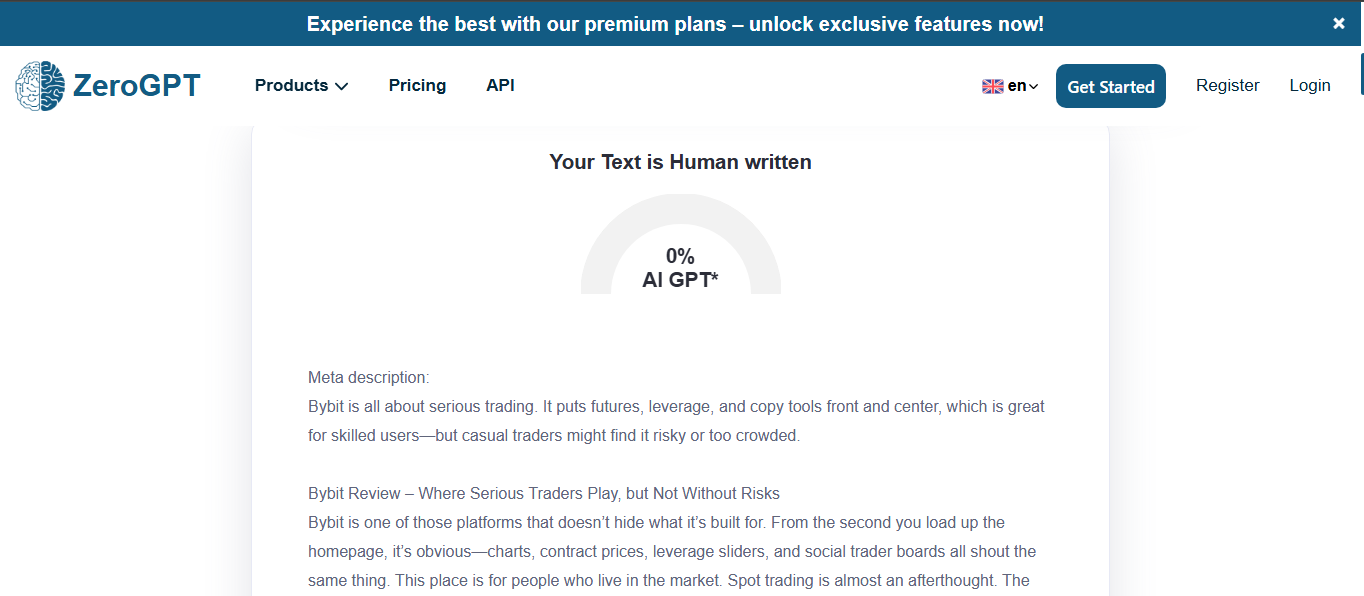Click the "Bybit Review" title line
1364x596 pixels.
pos(543,494)
